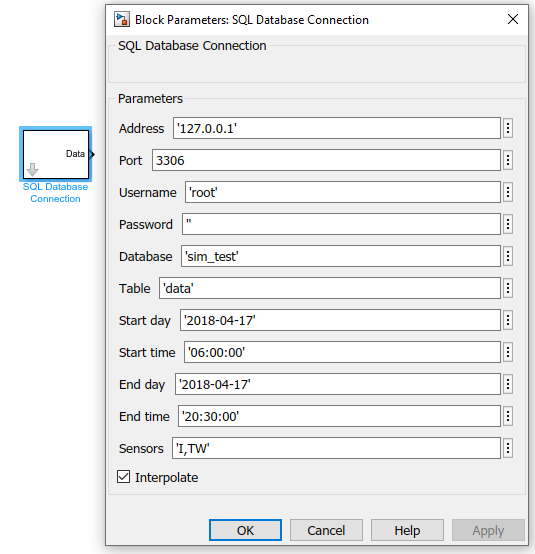Open the Sensors field's three-dot options menu

tap(508, 448)
